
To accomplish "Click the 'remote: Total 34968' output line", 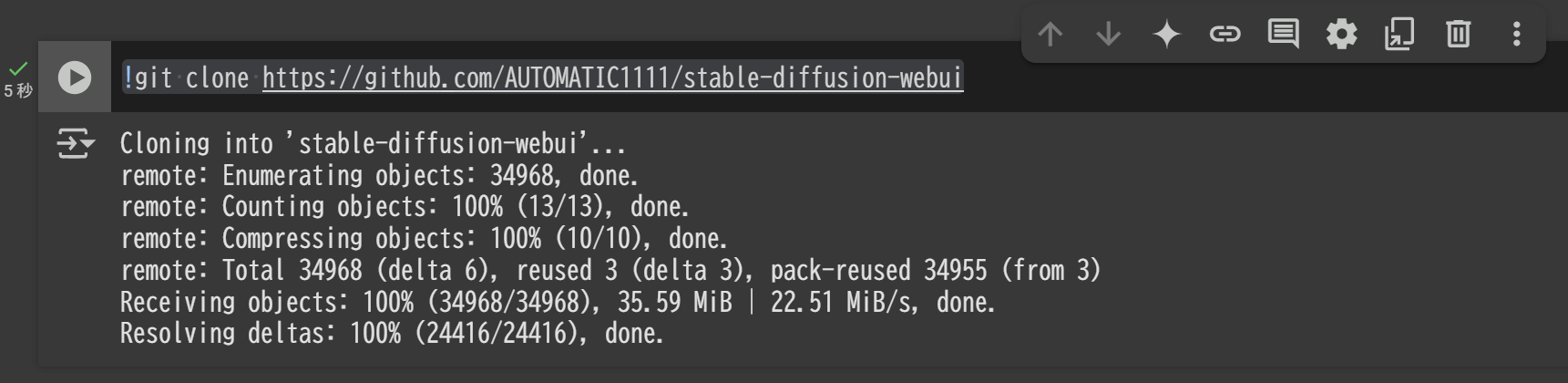I will tap(610, 270).
